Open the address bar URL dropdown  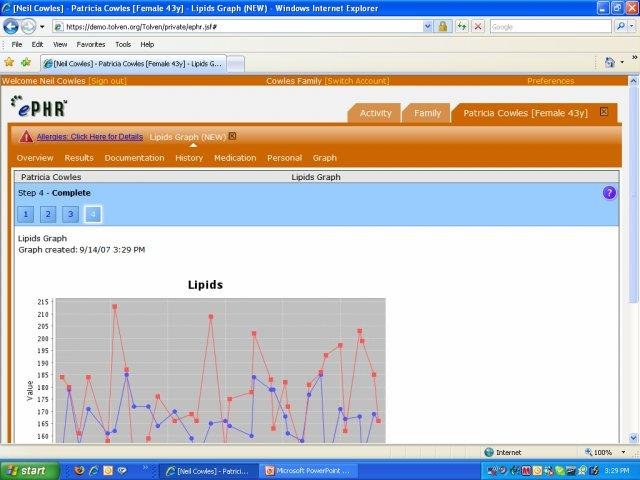coord(425,26)
